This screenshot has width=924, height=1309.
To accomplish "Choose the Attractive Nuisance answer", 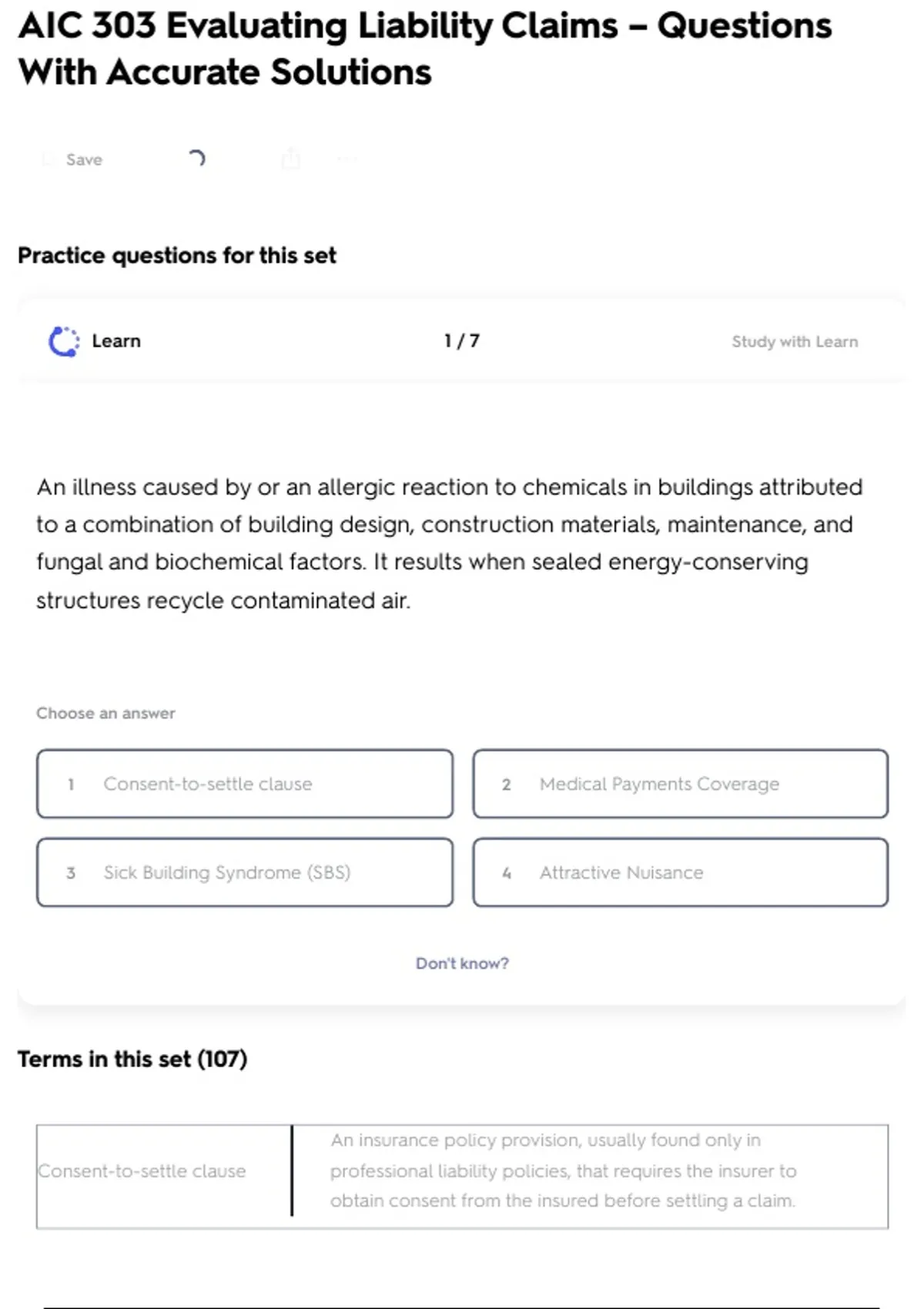I will 680,872.
